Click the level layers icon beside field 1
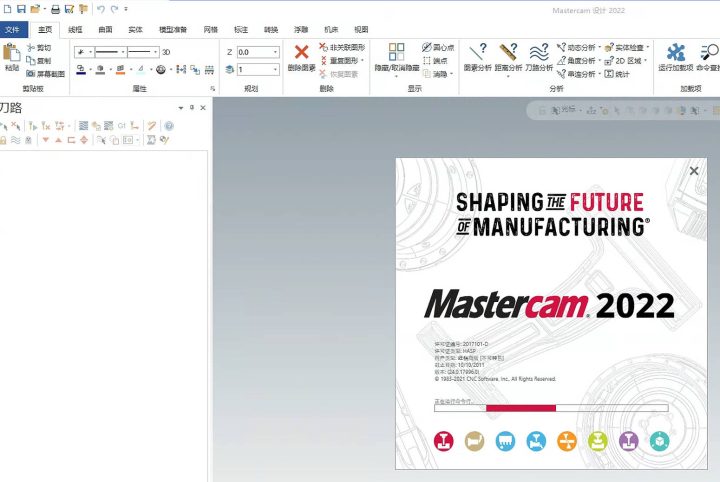The height and width of the screenshot is (482, 720). 230,70
